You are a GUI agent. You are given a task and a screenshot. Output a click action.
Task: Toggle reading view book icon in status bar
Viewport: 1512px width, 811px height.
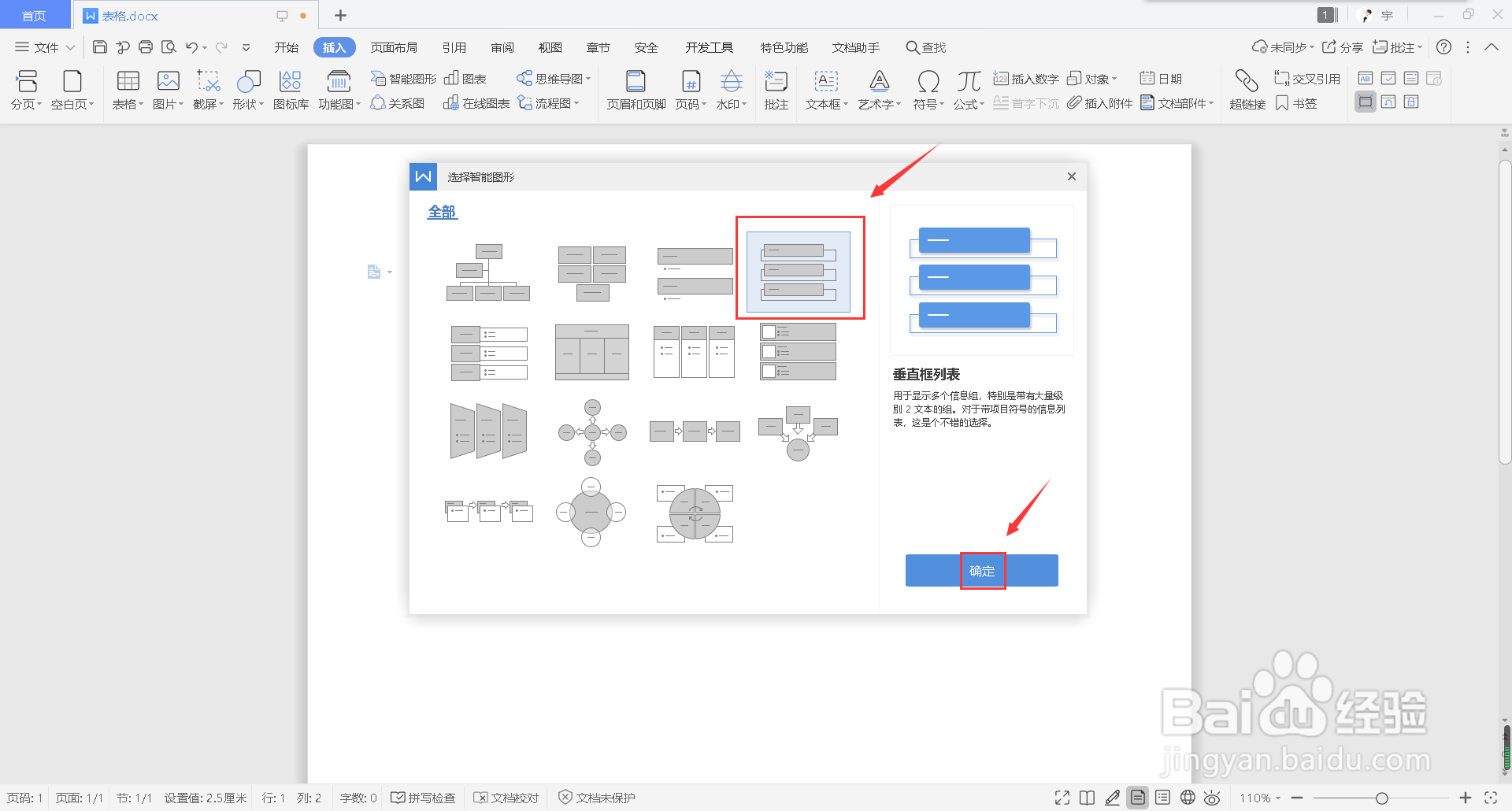pos(1087,798)
